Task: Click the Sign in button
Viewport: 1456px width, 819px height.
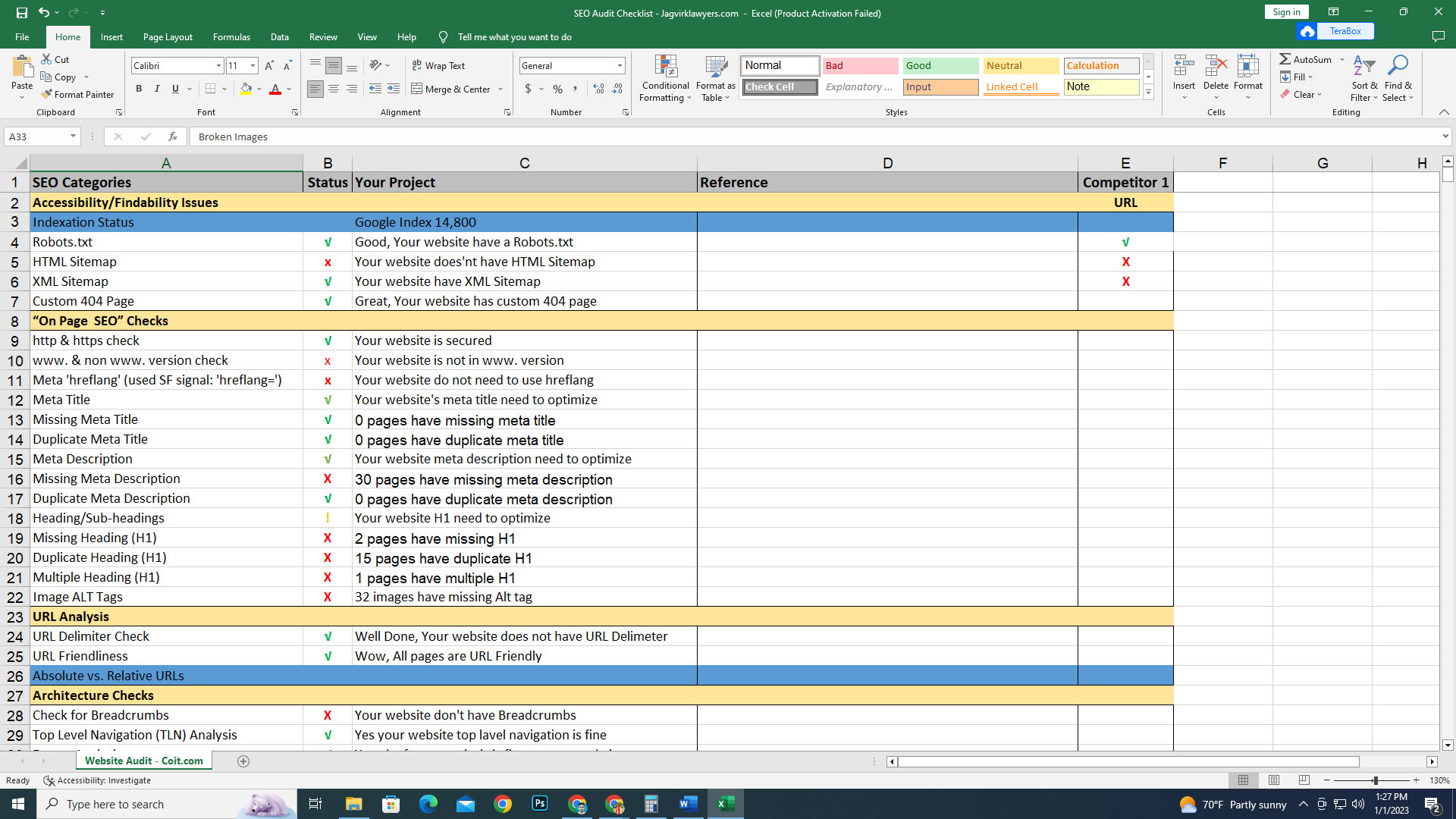Action: tap(1286, 12)
